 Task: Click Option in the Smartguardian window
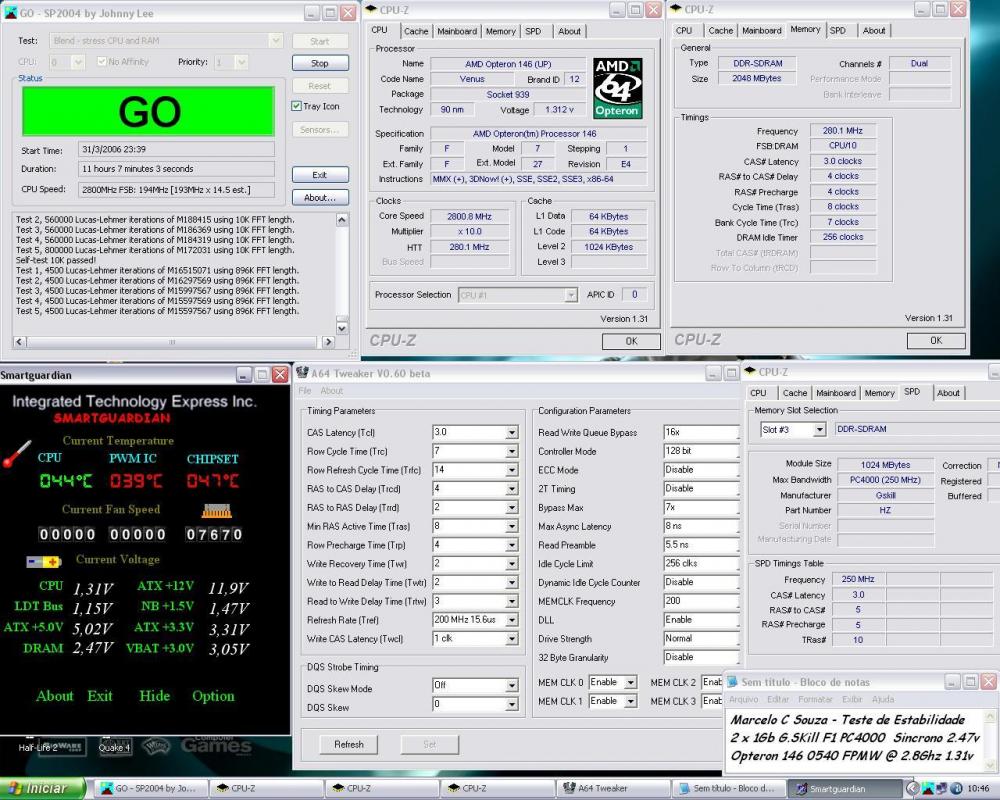[x=213, y=696]
